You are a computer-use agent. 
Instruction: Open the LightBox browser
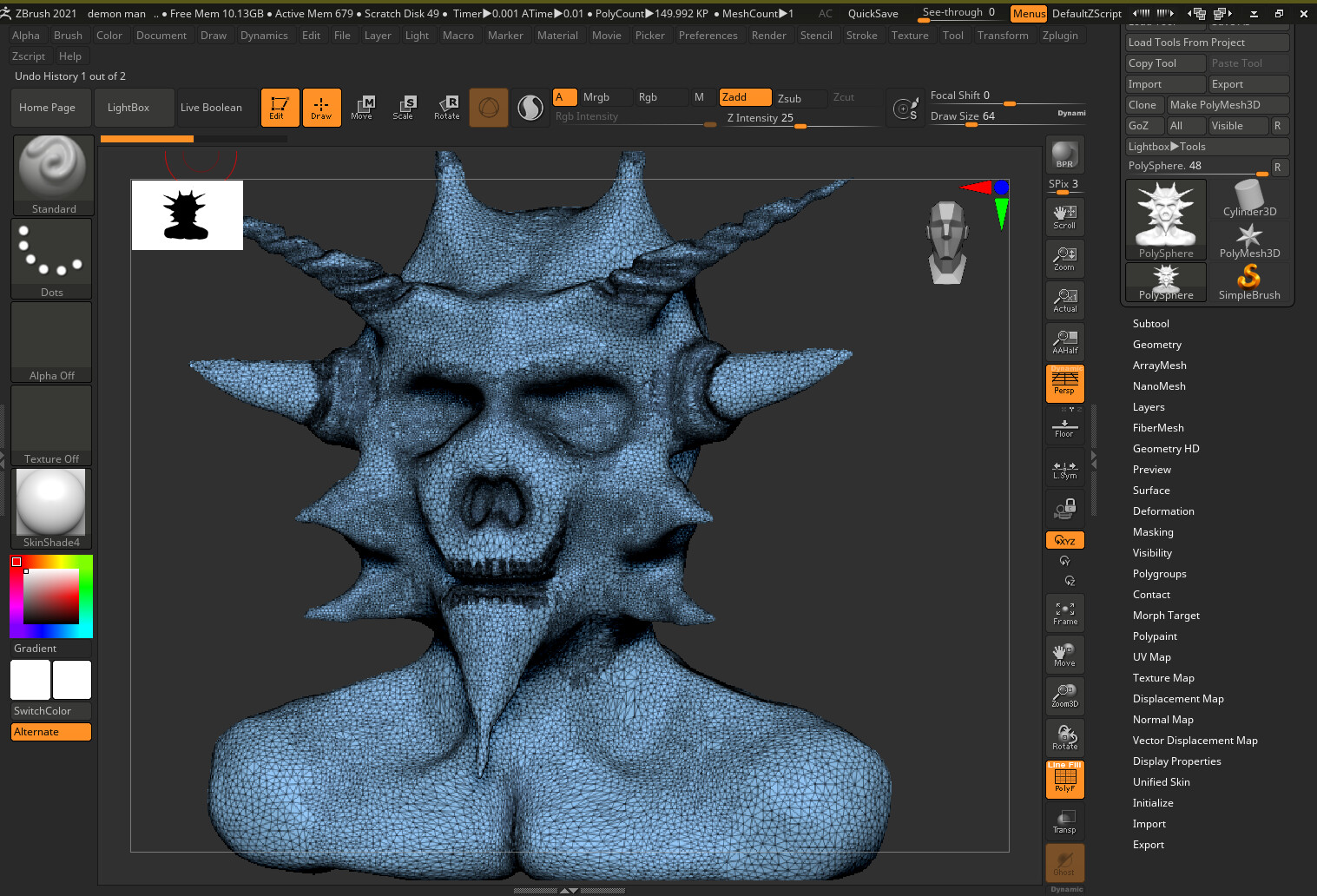click(133, 107)
